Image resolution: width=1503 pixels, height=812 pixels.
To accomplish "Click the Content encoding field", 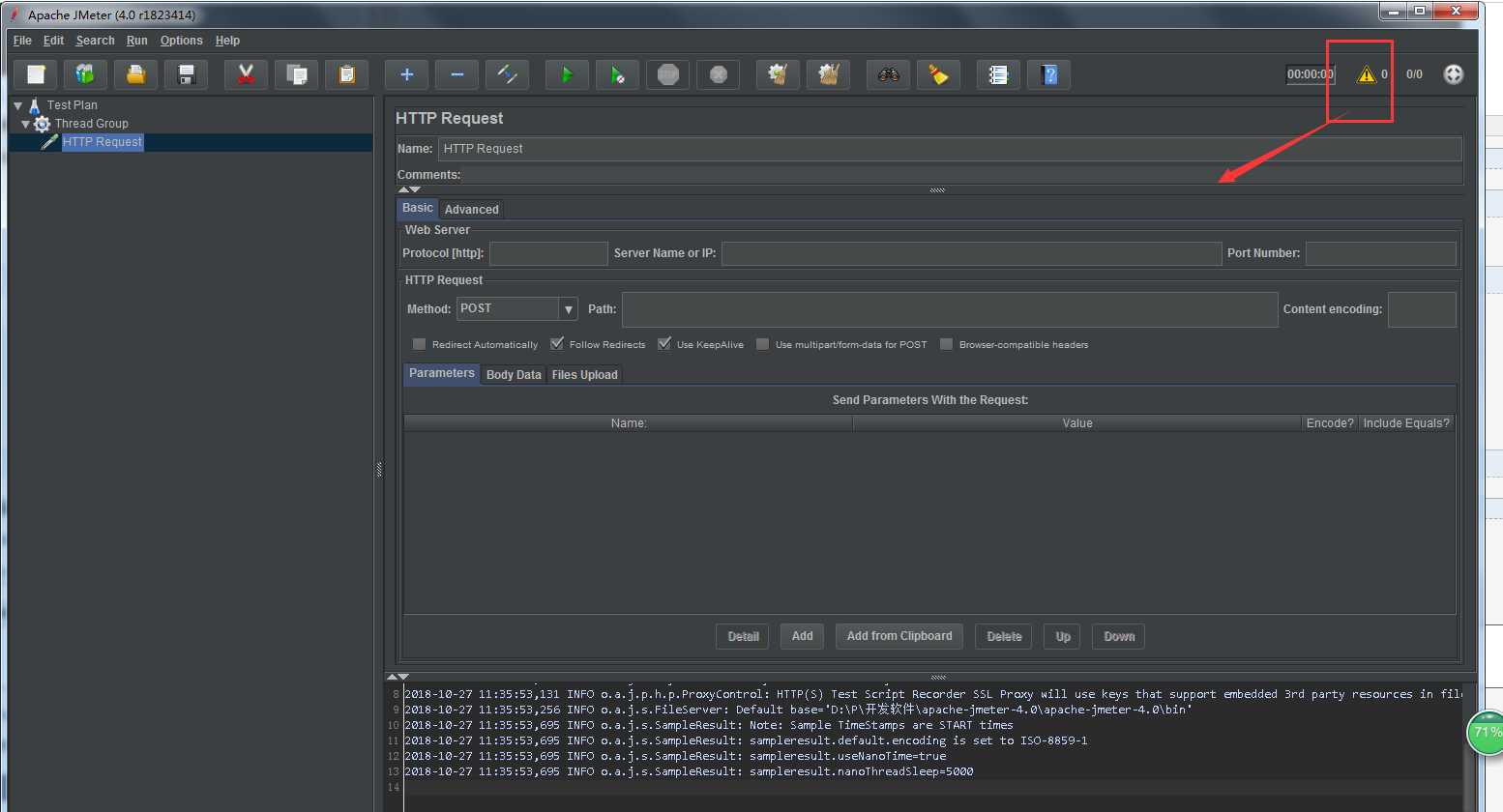I will point(1422,309).
